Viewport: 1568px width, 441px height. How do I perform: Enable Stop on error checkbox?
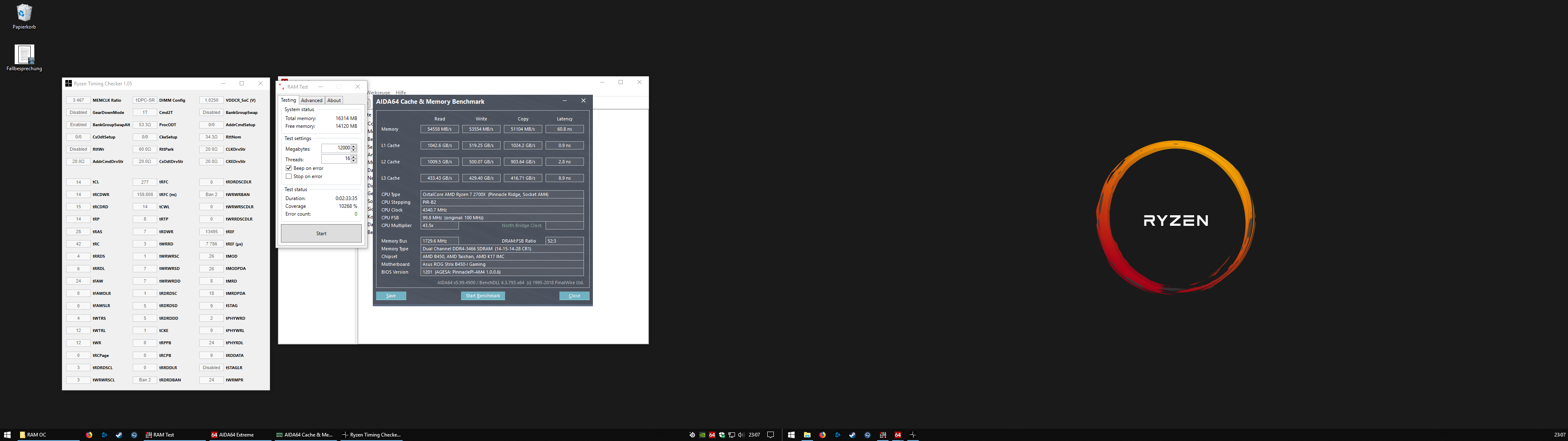point(289,177)
